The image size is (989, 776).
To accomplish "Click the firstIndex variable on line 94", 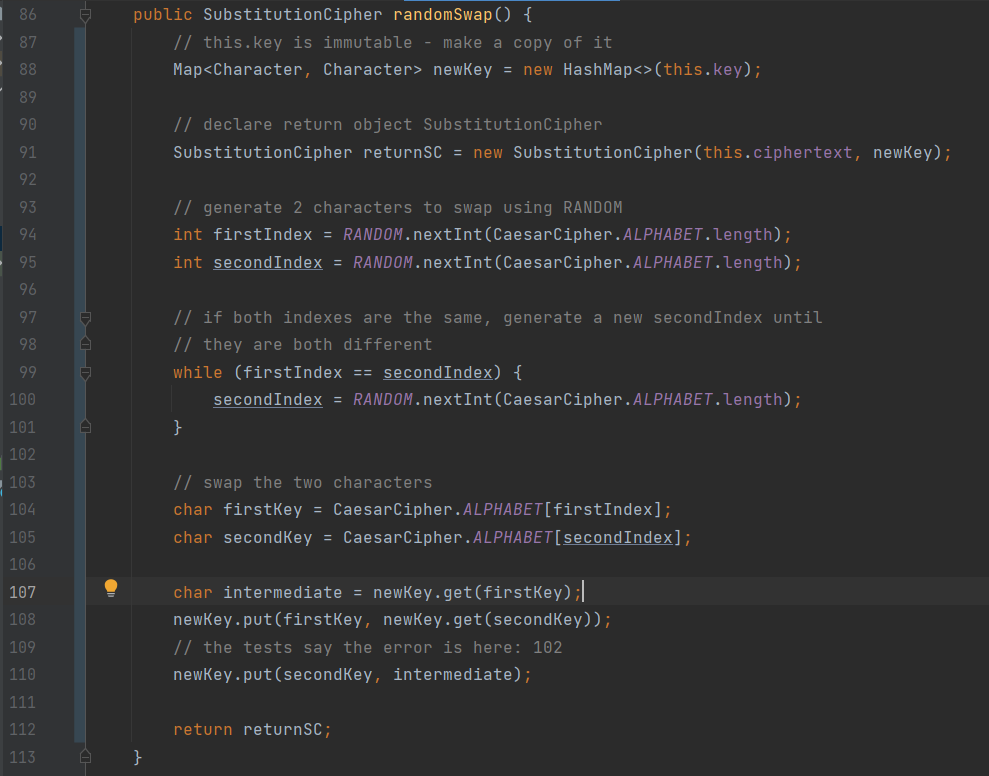I will point(262,235).
